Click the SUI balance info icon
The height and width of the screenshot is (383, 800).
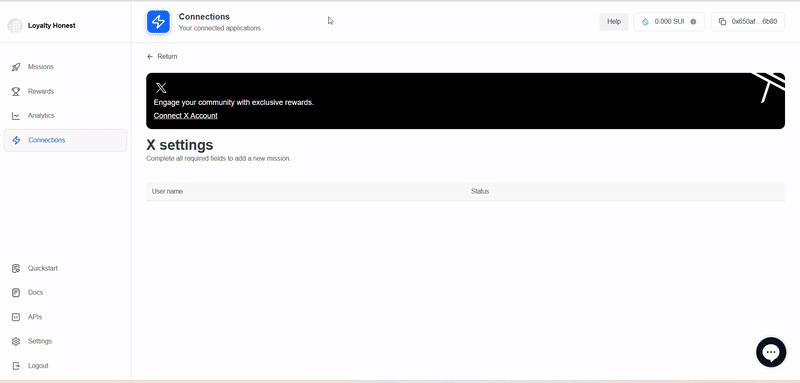tap(693, 21)
